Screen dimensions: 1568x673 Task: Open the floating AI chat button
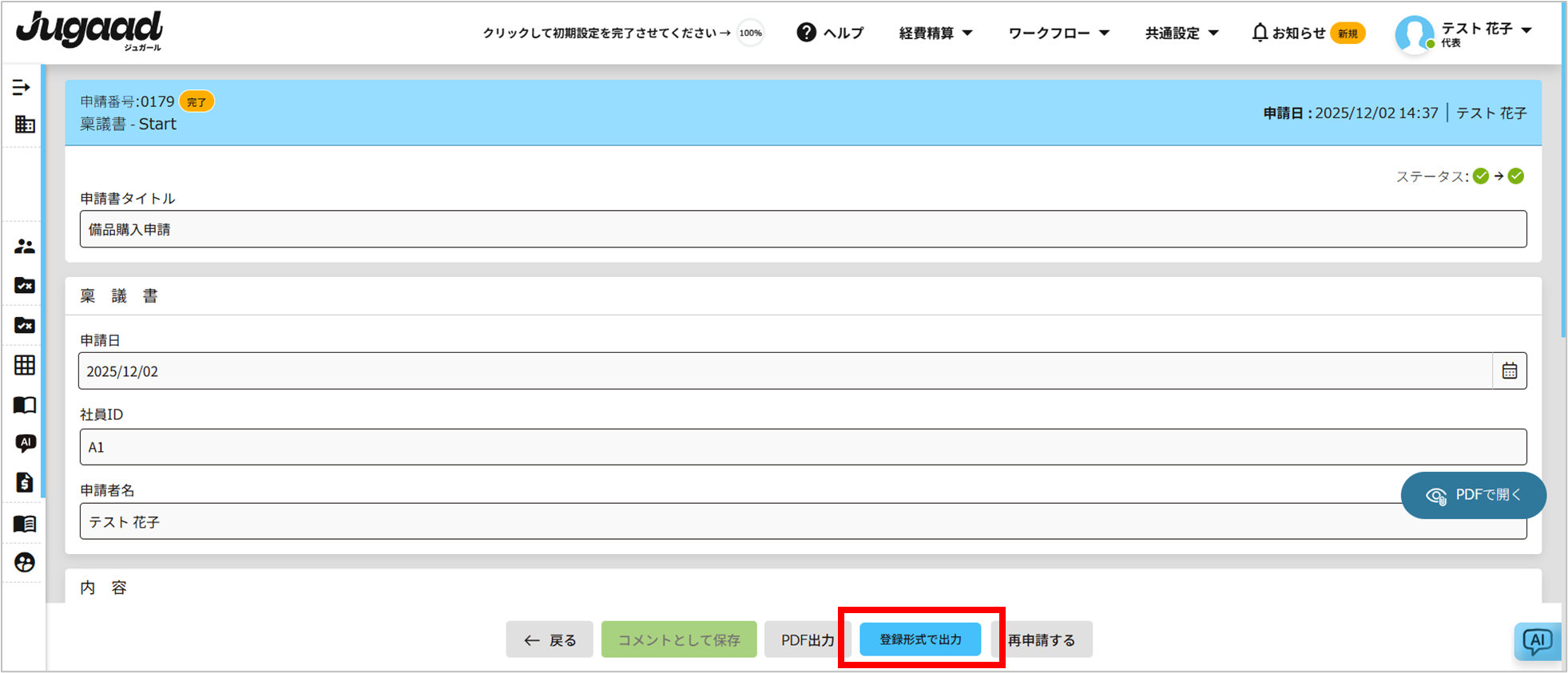(x=1537, y=641)
